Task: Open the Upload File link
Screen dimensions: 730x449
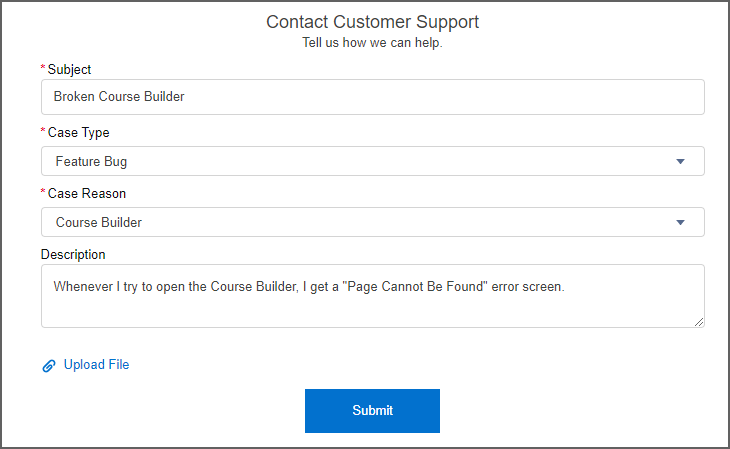Action: coord(96,365)
